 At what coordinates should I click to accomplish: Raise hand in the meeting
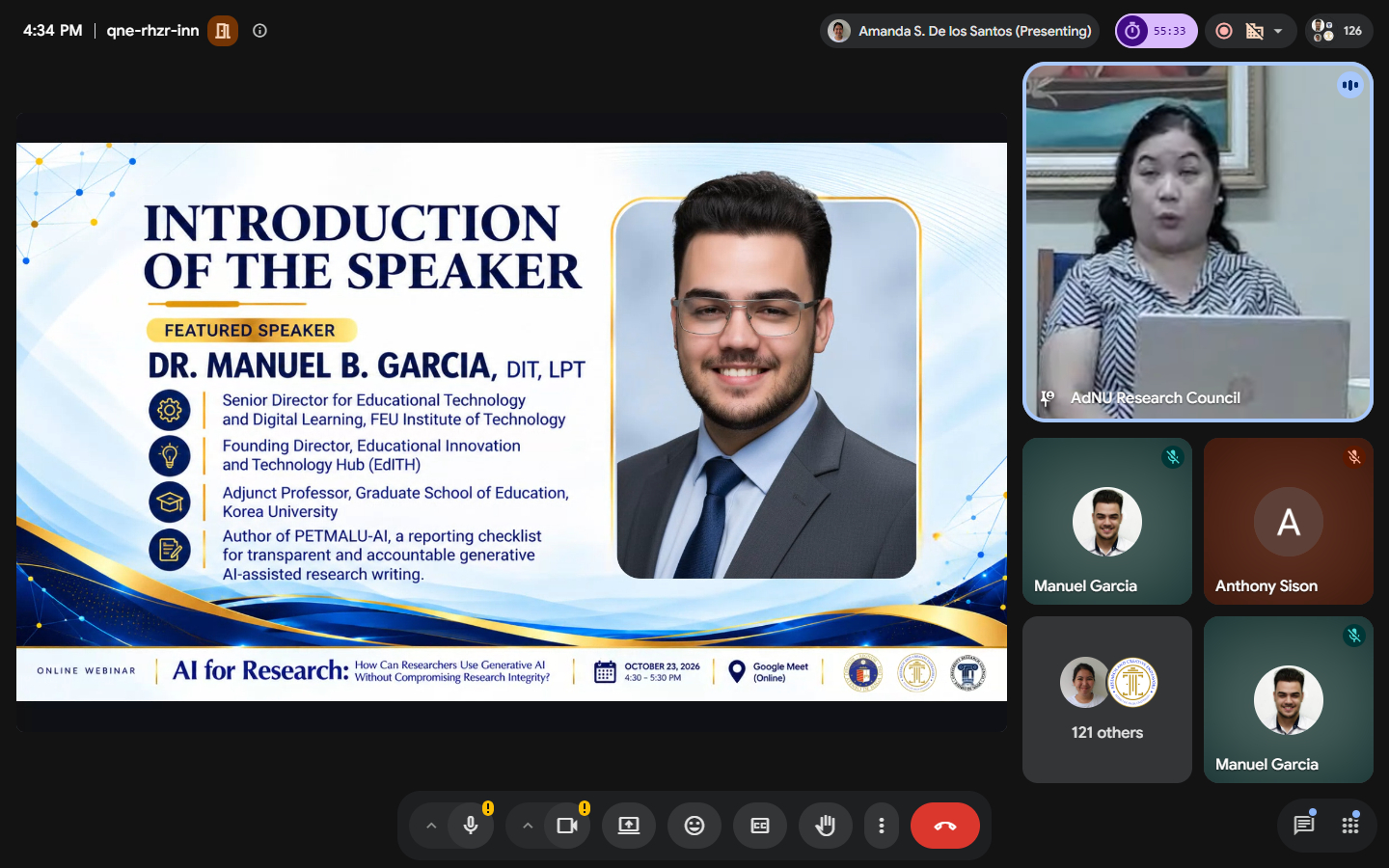coord(826,826)
